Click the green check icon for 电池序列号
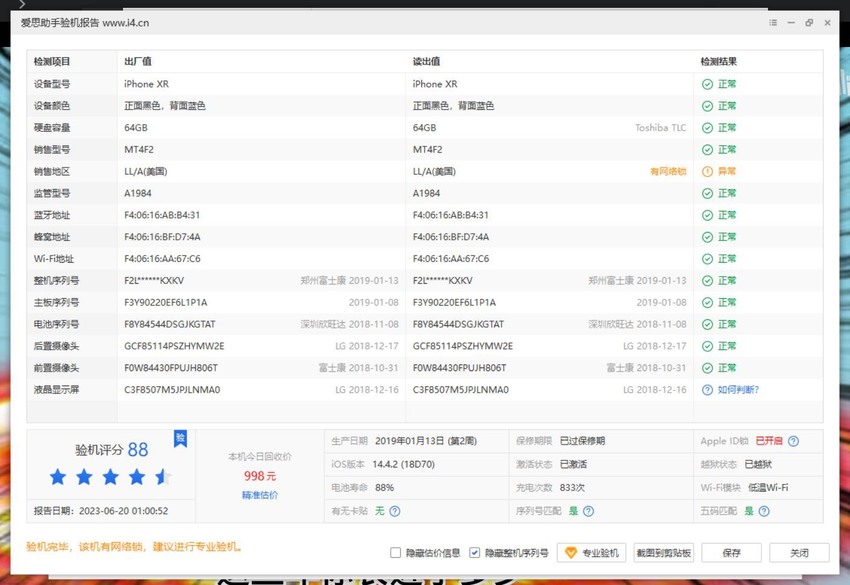 pyautogui.click(x=707, y=325)
